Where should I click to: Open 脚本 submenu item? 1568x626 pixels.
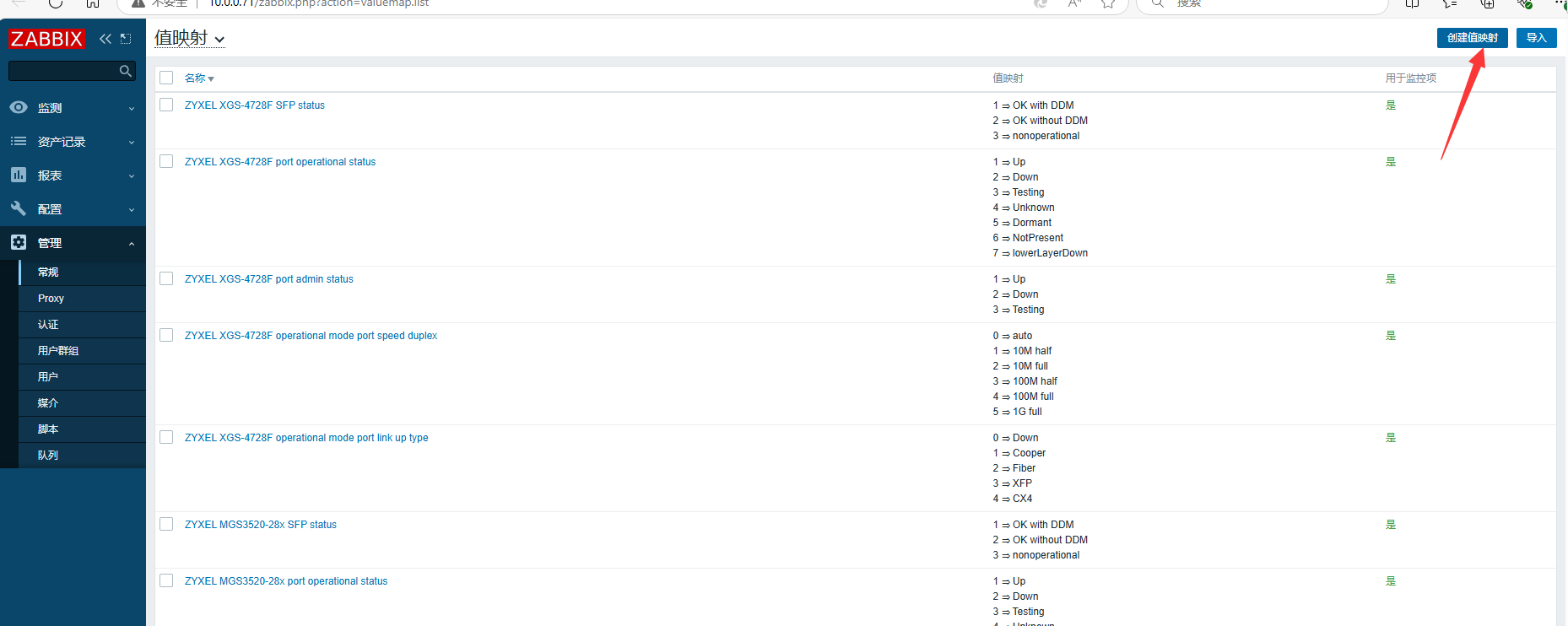82,429
